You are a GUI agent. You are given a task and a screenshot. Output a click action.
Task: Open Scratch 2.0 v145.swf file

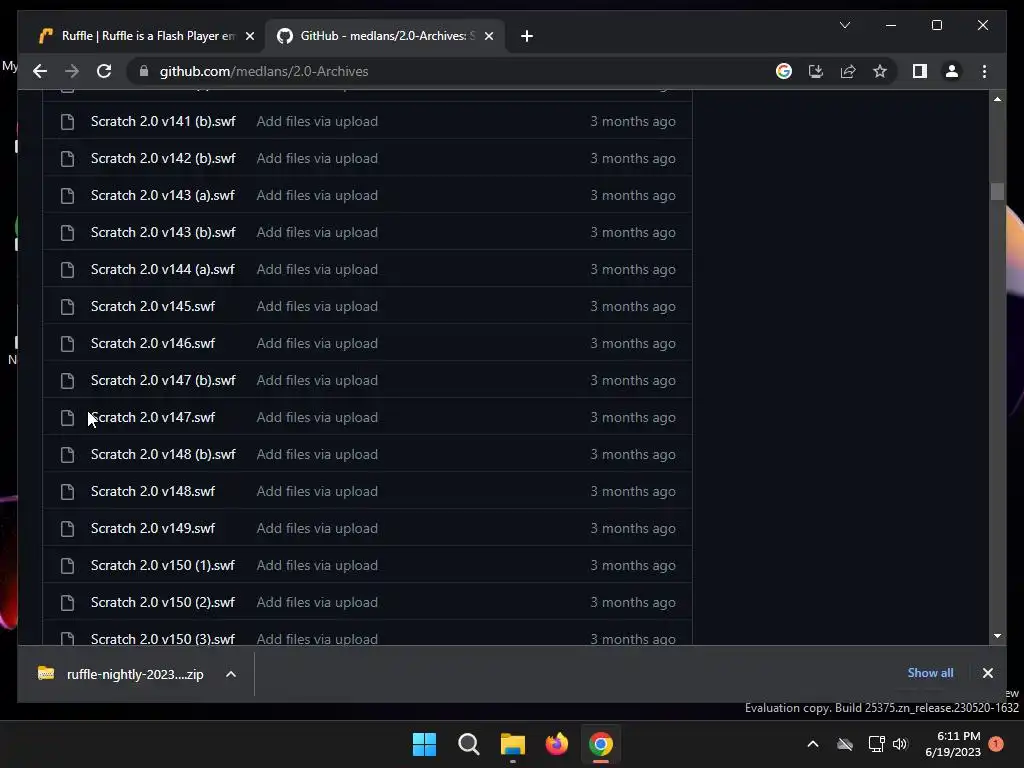pyautogui.click(x=153, y=306)
